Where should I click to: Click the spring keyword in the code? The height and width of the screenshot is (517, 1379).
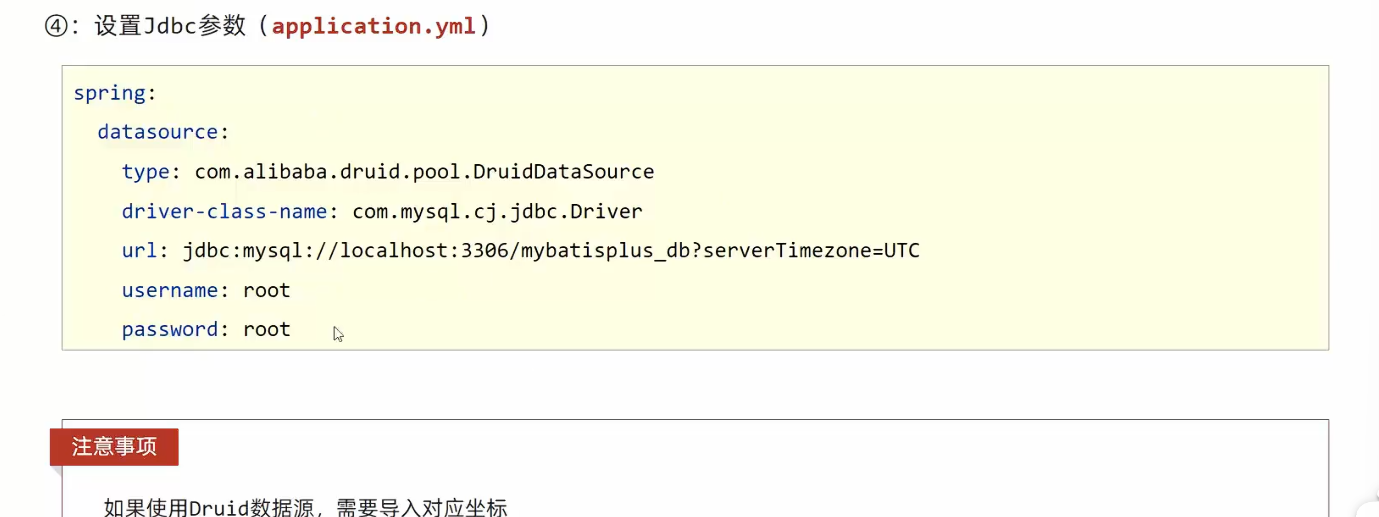109,93
